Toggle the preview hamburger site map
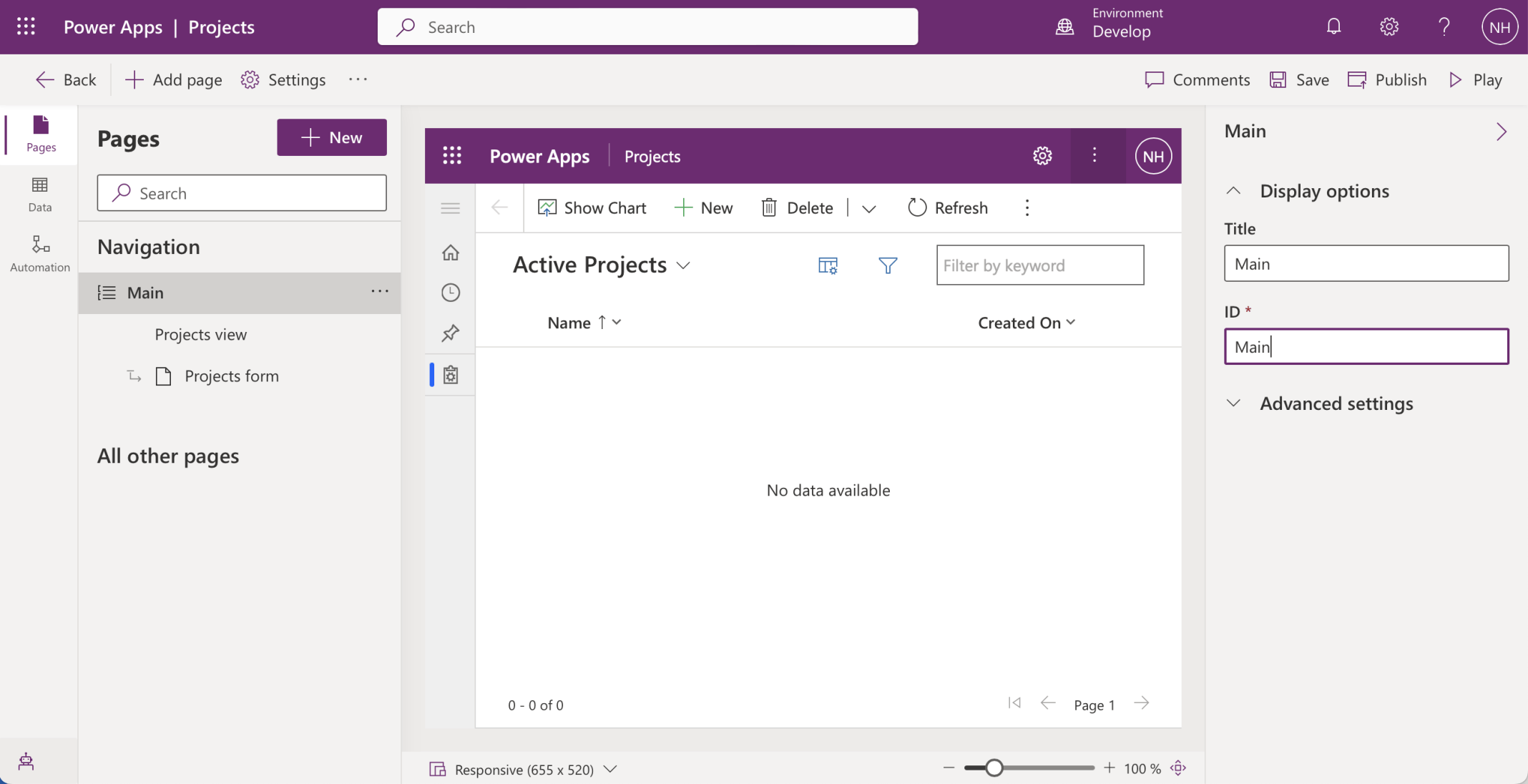Viewport: 1528px width, 784px height. [451, 208]
